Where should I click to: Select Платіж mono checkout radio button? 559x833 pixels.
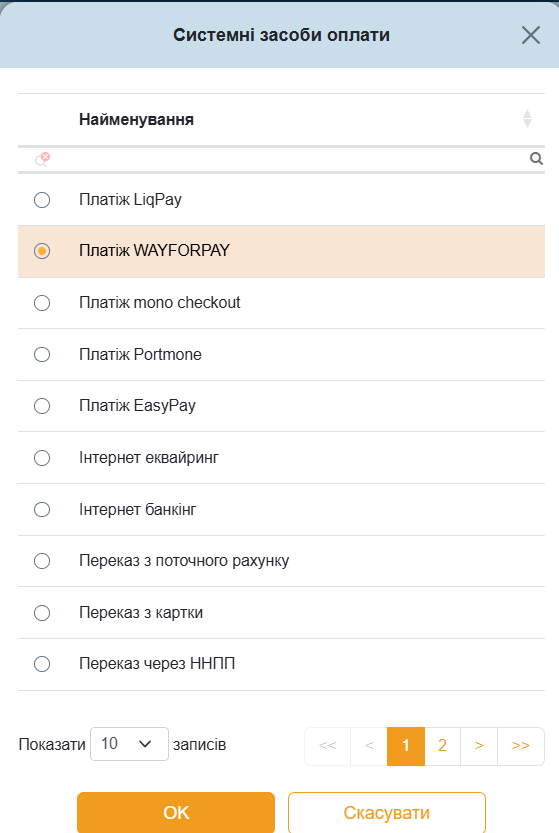(x=42, y=303)
